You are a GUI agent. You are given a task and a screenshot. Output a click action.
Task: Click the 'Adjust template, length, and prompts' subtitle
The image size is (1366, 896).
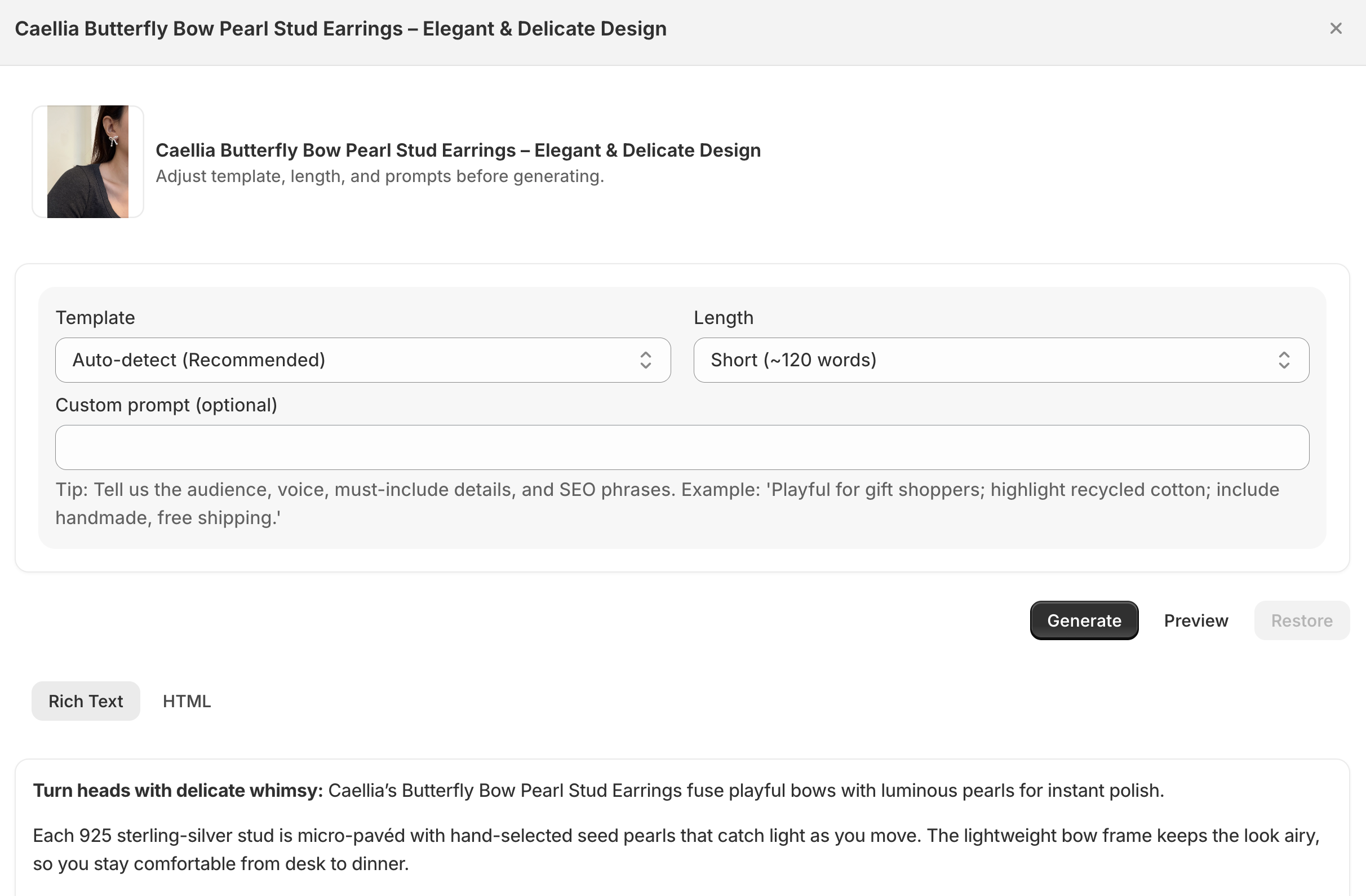tap(380, 176)
